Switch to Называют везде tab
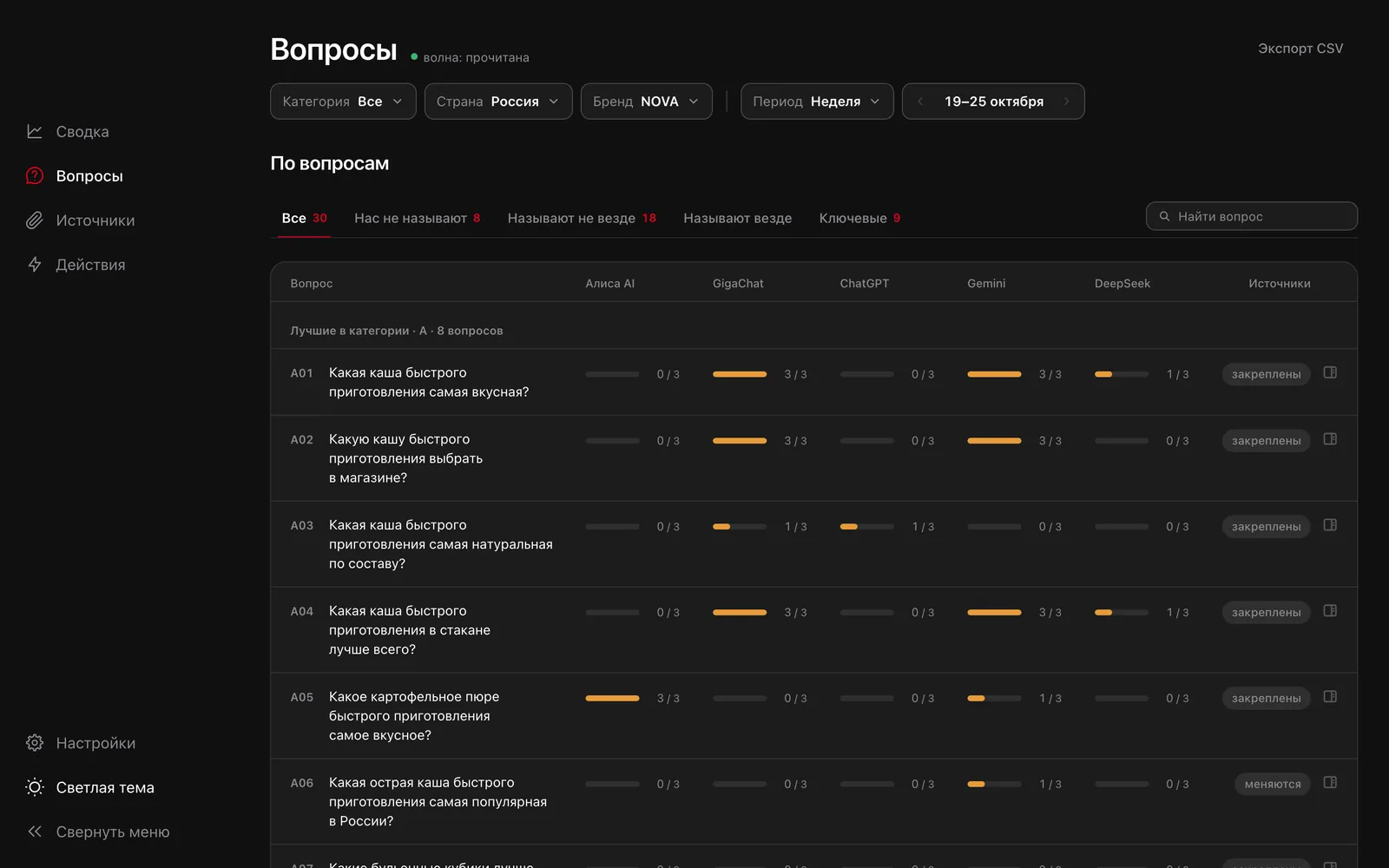The image size is (1389, 868). click(738, 218)
